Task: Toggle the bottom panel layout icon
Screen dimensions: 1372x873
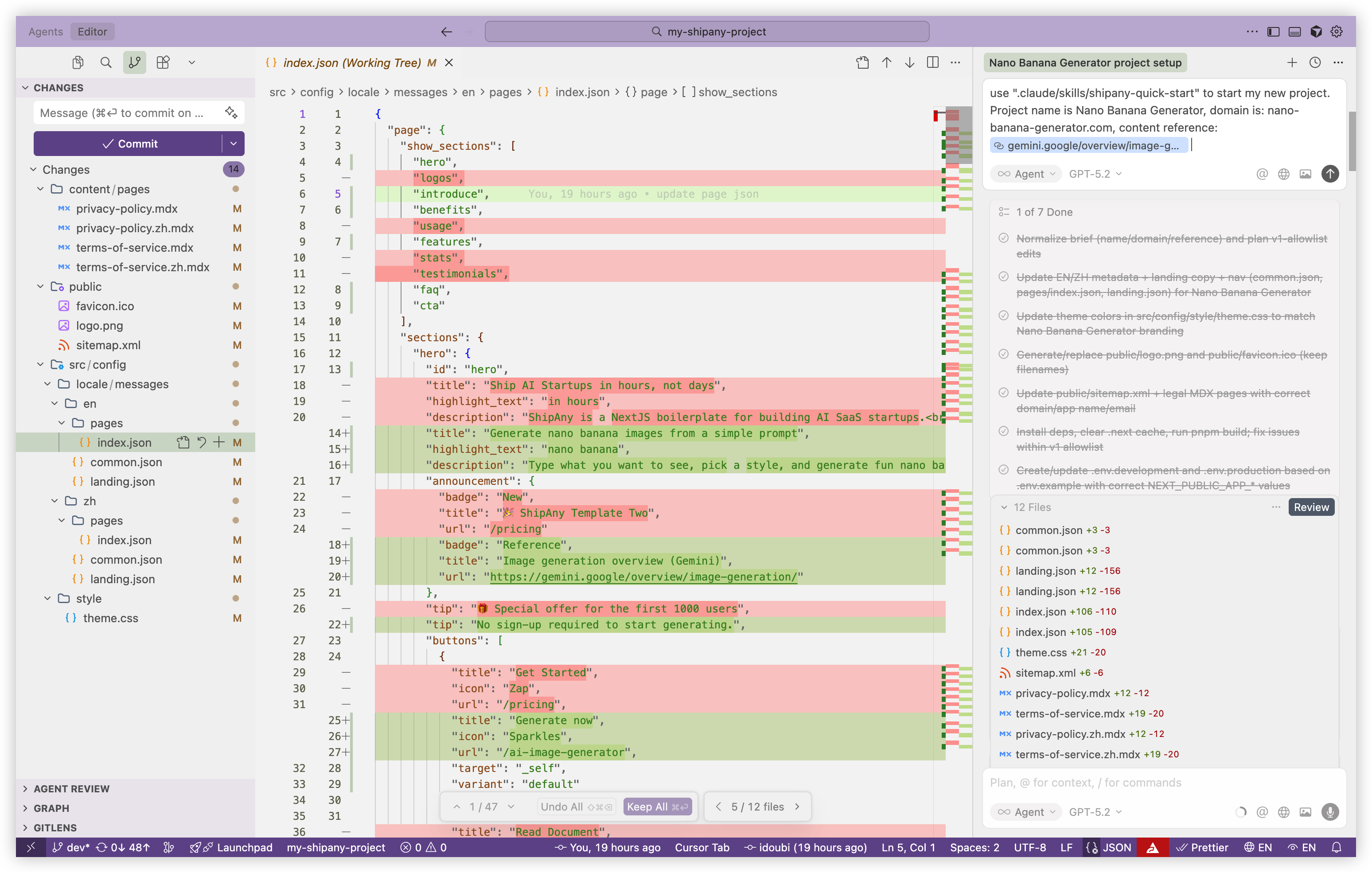Action: tap(1294, 32)
